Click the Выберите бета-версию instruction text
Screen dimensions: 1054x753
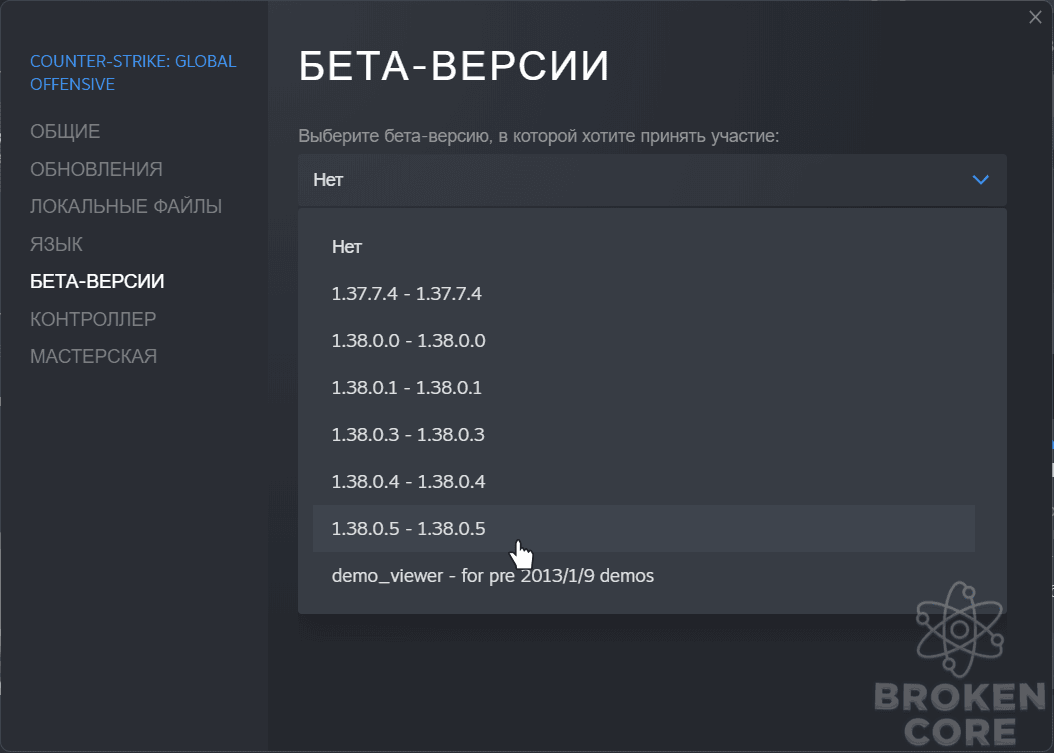(538, 136)
